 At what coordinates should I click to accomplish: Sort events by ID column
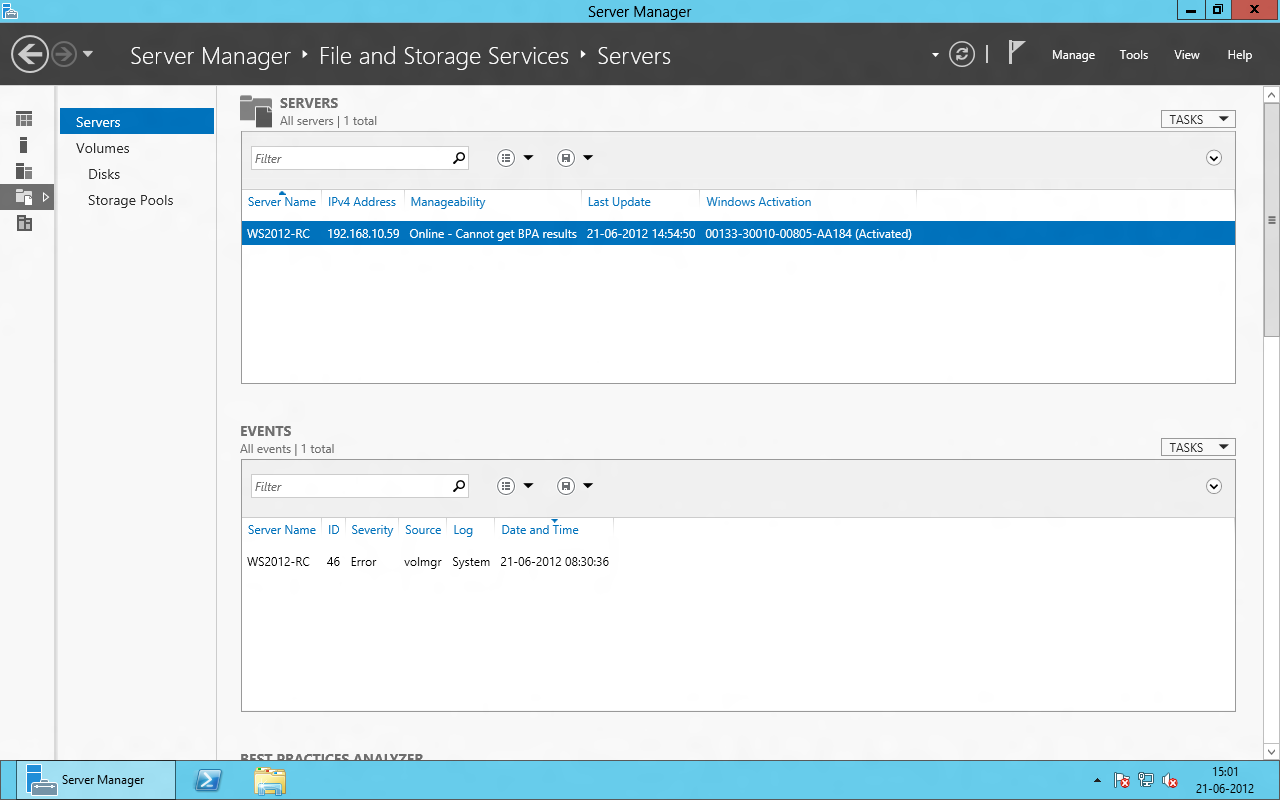[334, 530]
